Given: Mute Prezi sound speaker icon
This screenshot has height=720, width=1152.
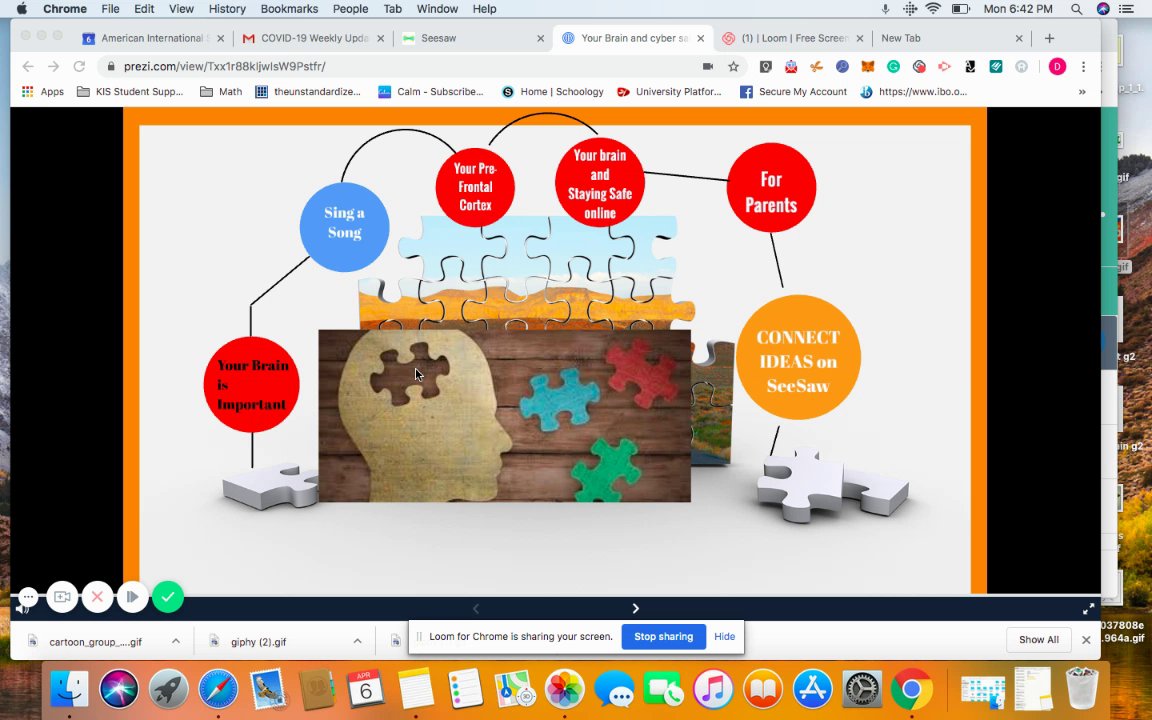Looking at the screenshot, I should (23, 609).
